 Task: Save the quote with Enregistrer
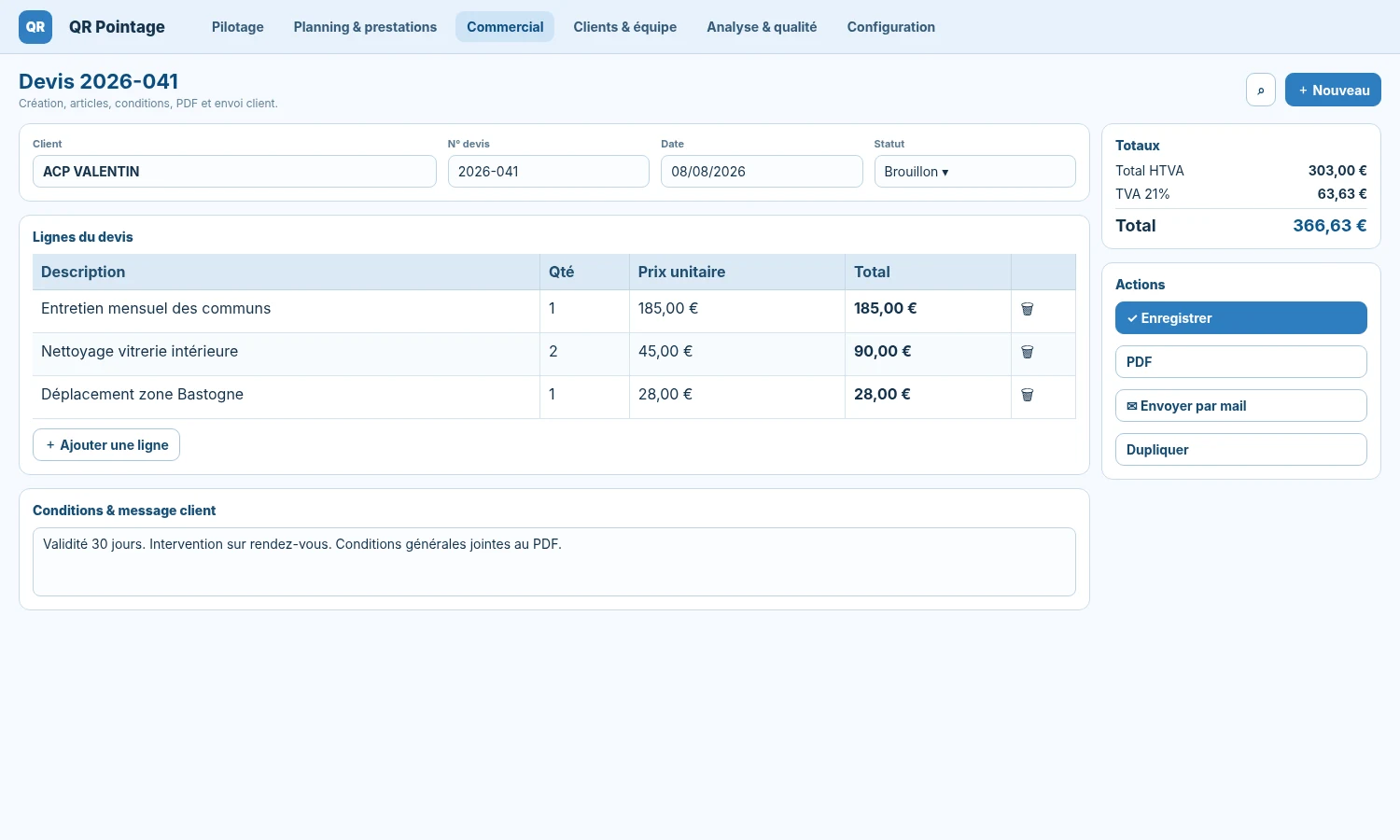pyautogui.click(x=1241, y=317)
